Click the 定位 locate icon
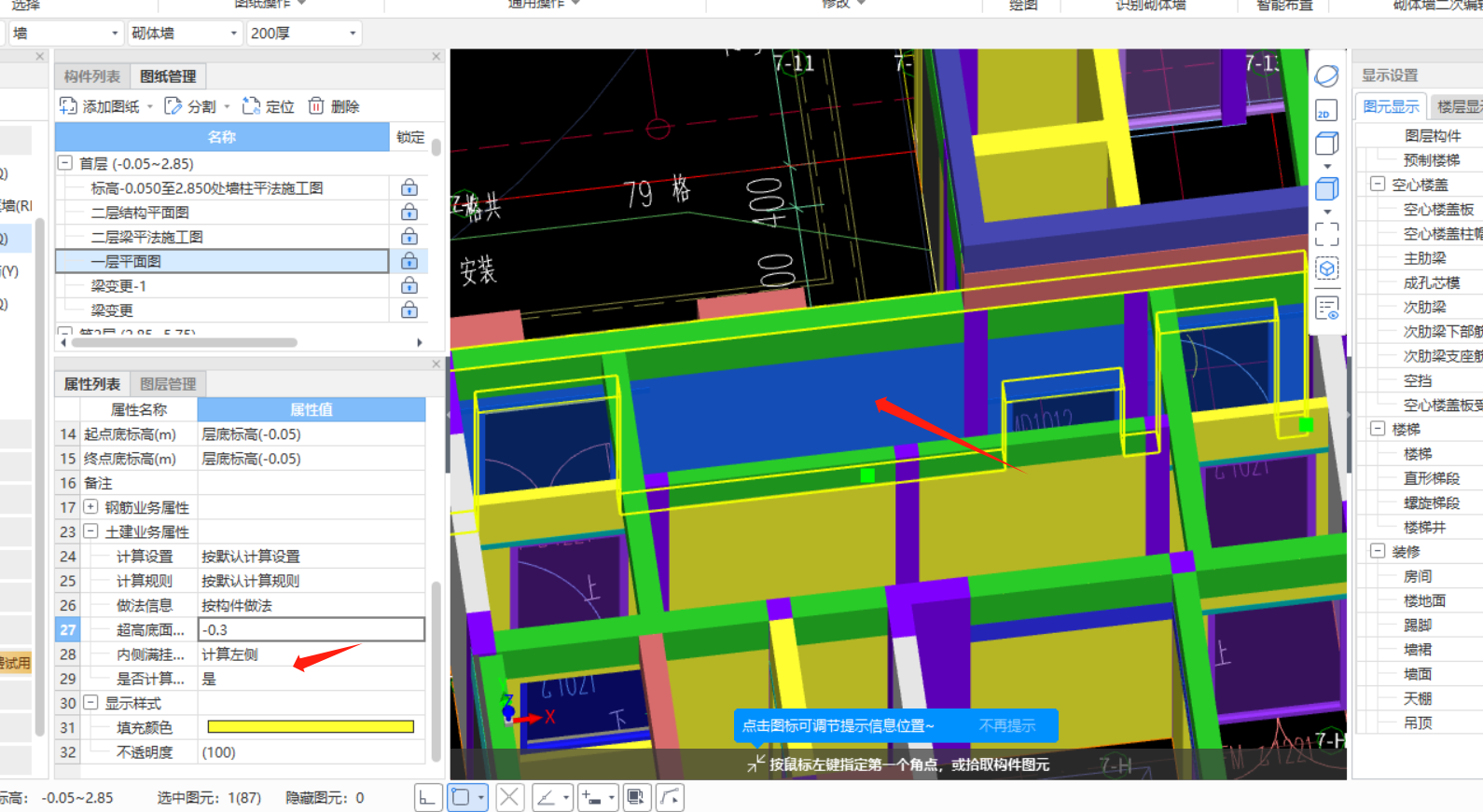 point(251,106)
